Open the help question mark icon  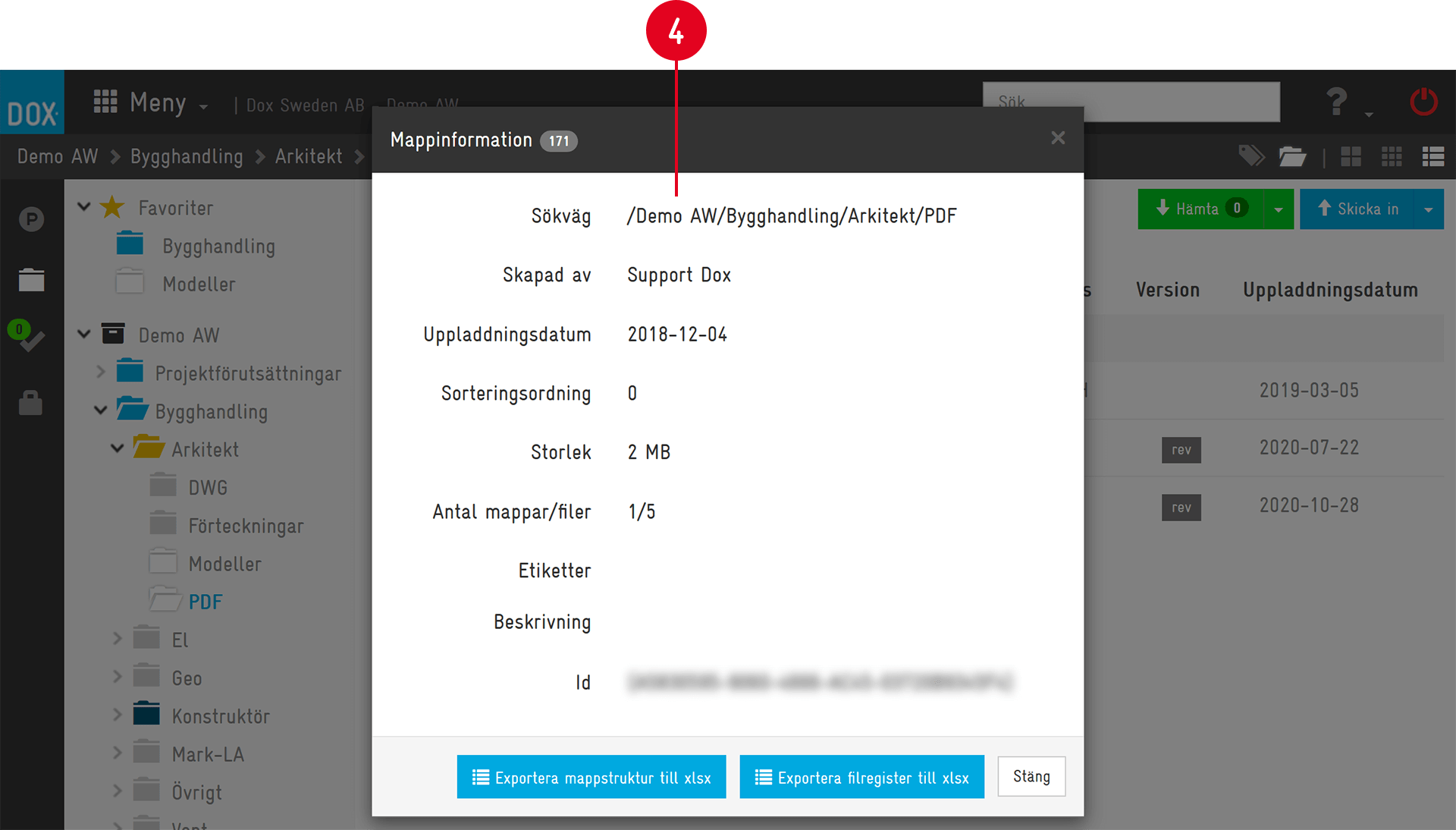(x=1336, y=101)
